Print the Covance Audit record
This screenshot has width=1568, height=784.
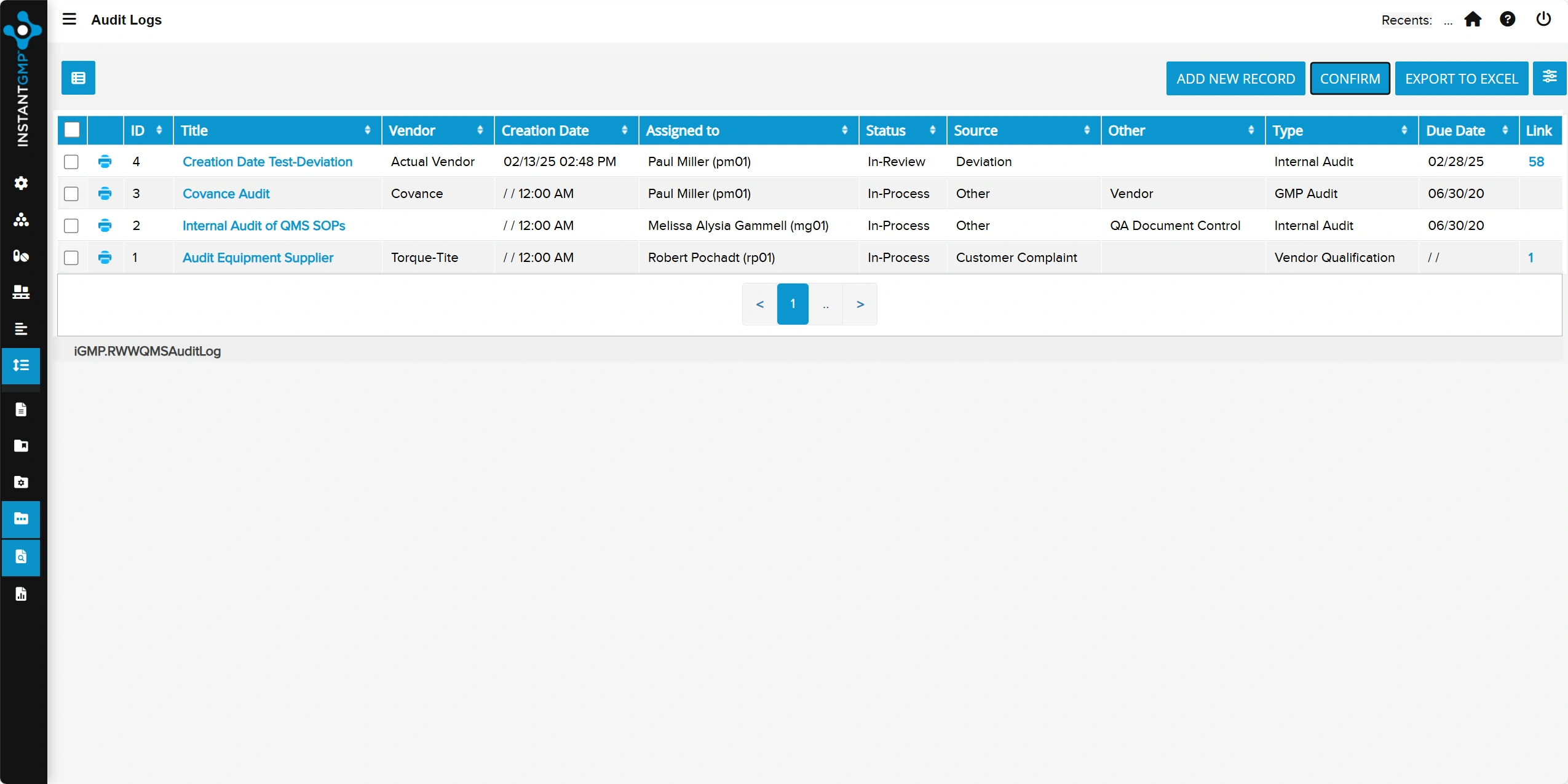pos(105,194)
